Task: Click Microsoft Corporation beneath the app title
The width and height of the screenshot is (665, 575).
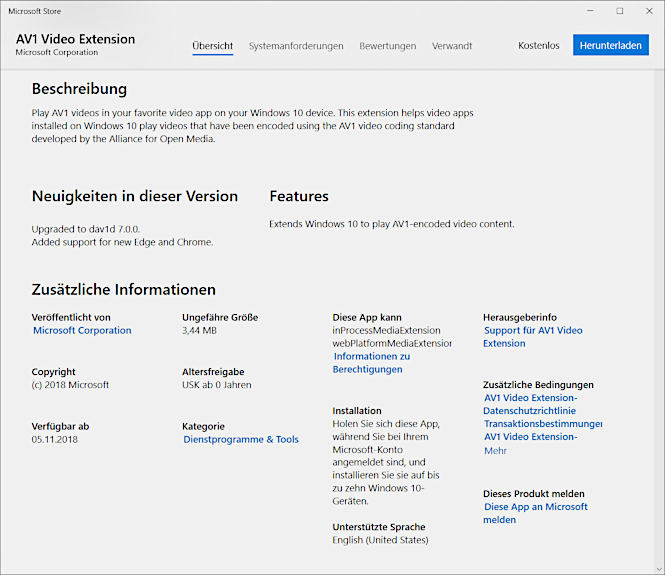Action: (x=56, y=53)
